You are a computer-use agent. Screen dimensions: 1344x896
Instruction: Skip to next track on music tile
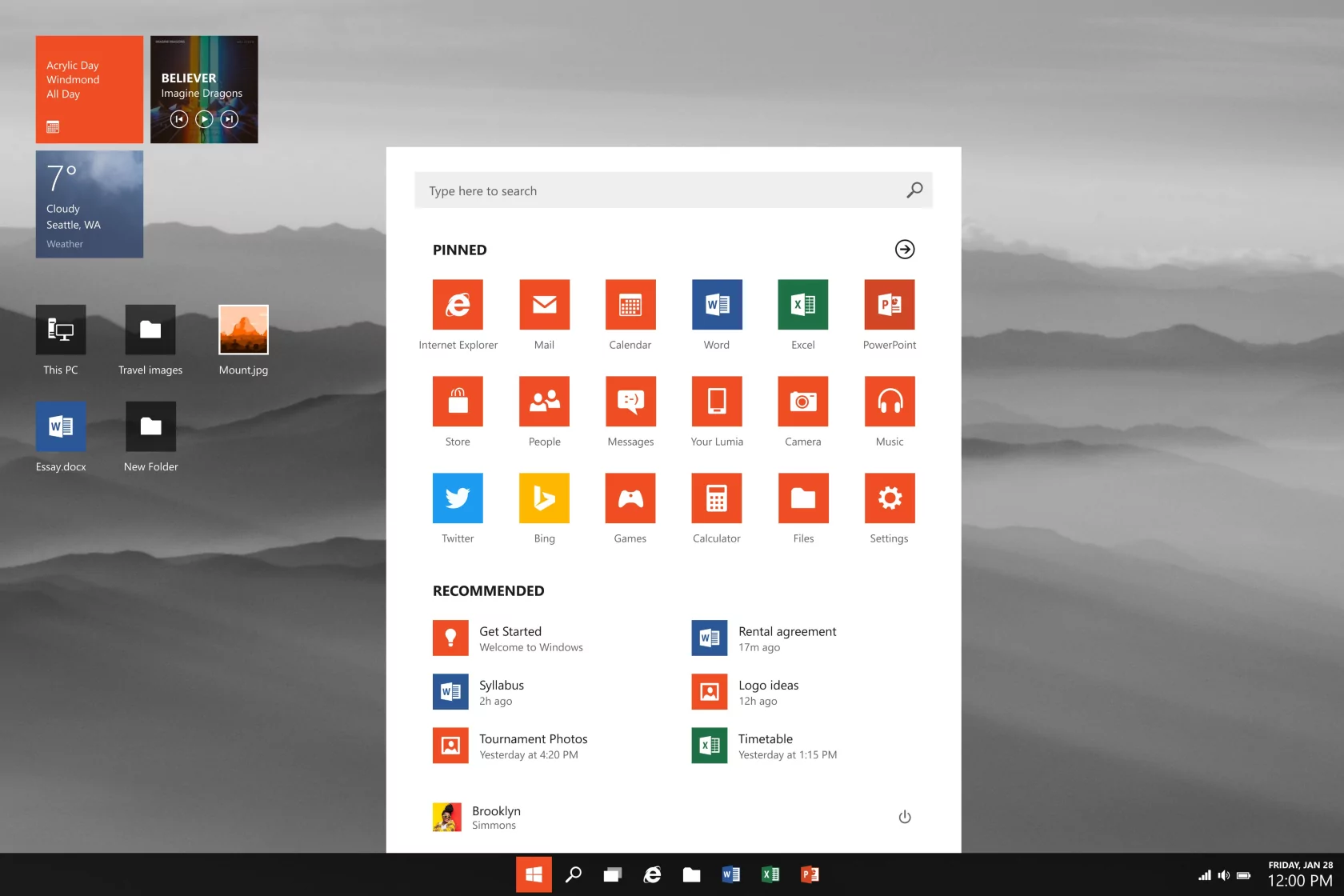(x=230, y=119)
